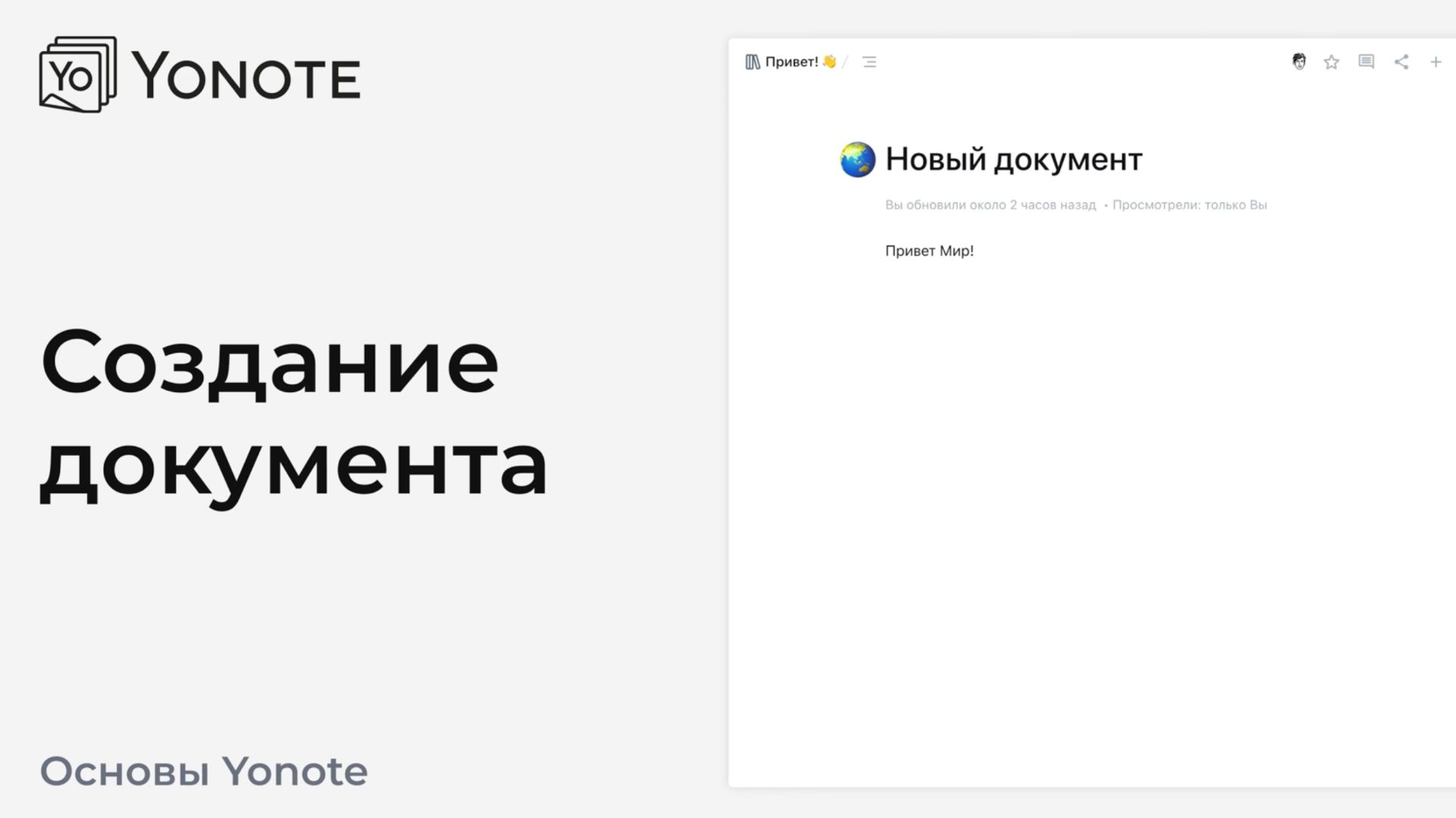This screenshot has width=1456, height=818.
Task: Create a new document with plus icon
Action: (1436, 62)
